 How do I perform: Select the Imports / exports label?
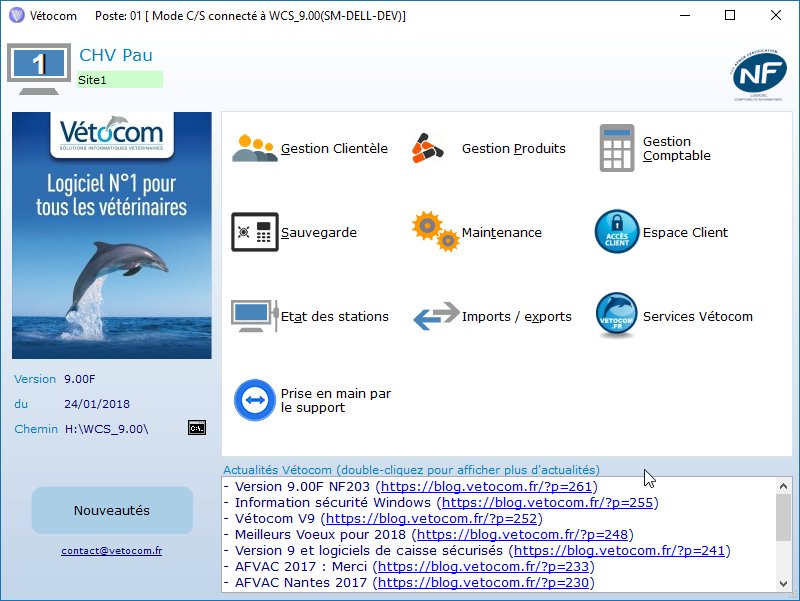[516, 316]
